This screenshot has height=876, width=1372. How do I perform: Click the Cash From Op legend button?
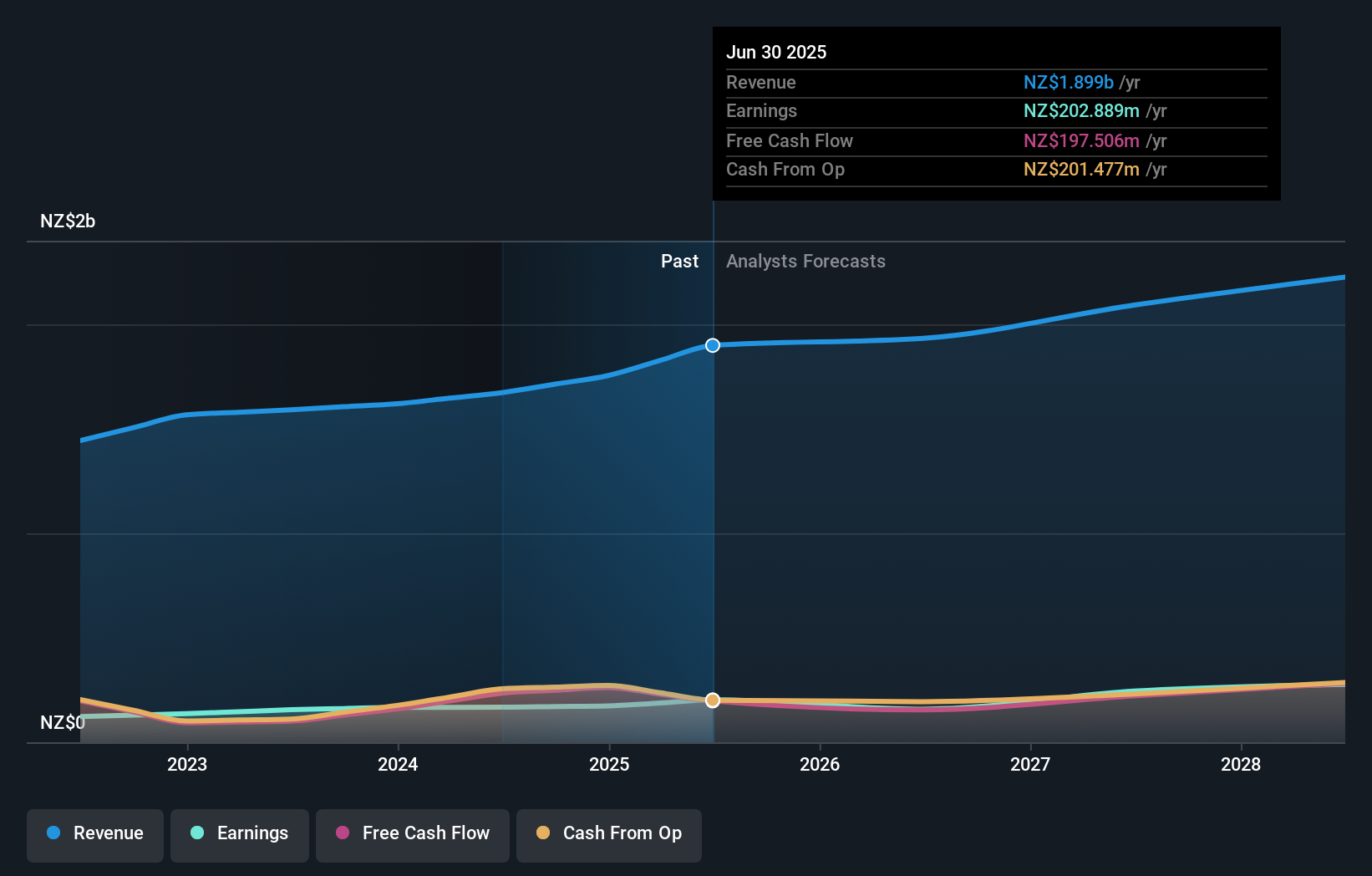[608, 833]
